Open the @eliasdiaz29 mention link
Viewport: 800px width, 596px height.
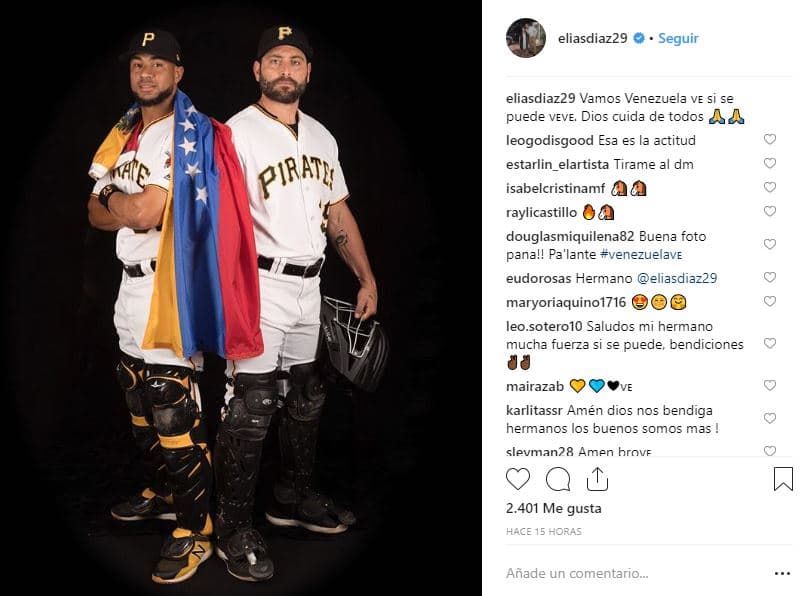coord(677,279)
